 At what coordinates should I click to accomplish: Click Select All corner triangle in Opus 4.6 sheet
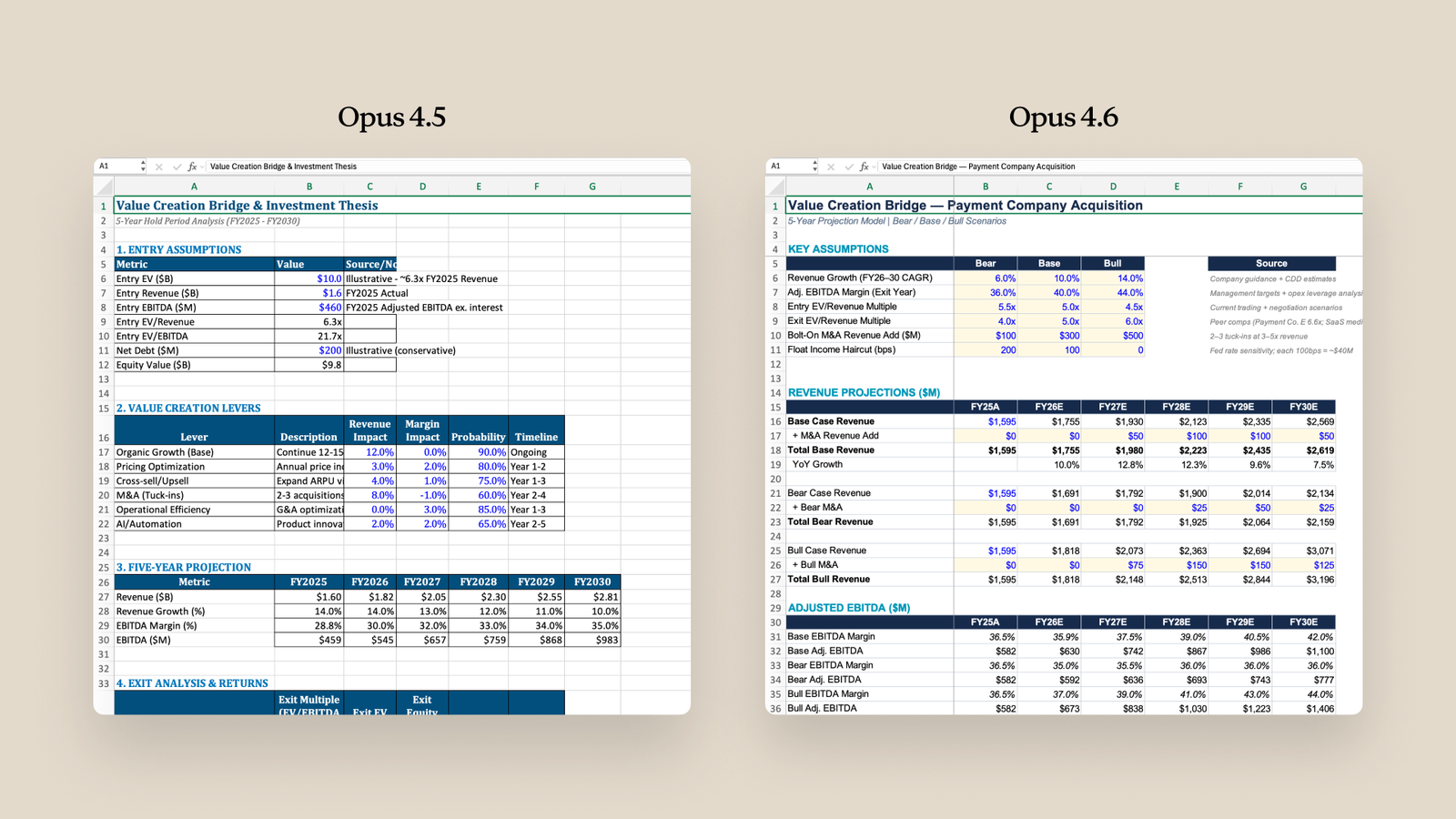(775, 187)
